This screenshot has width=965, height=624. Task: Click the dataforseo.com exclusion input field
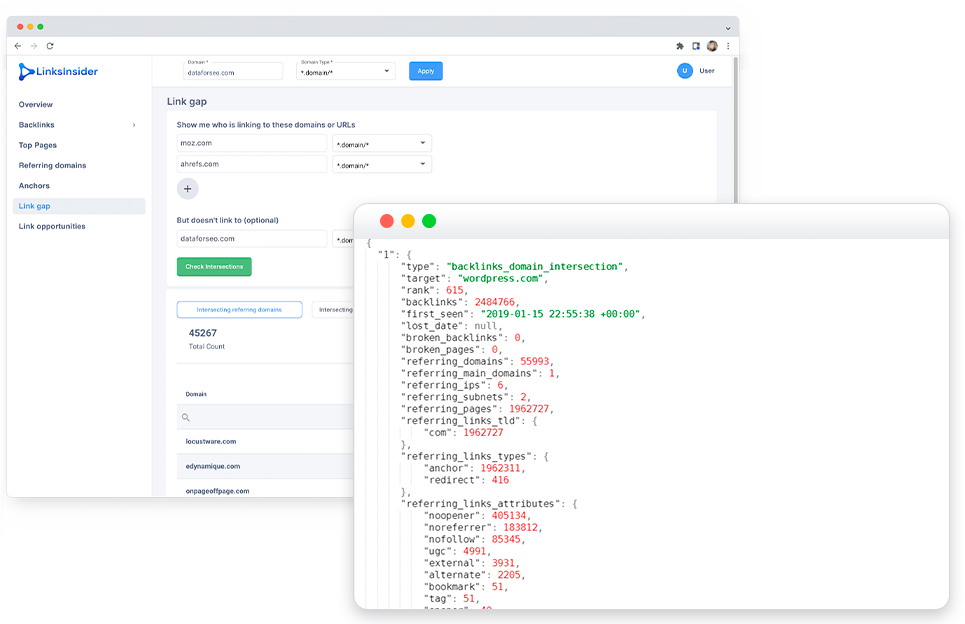(x=251, y=239)
